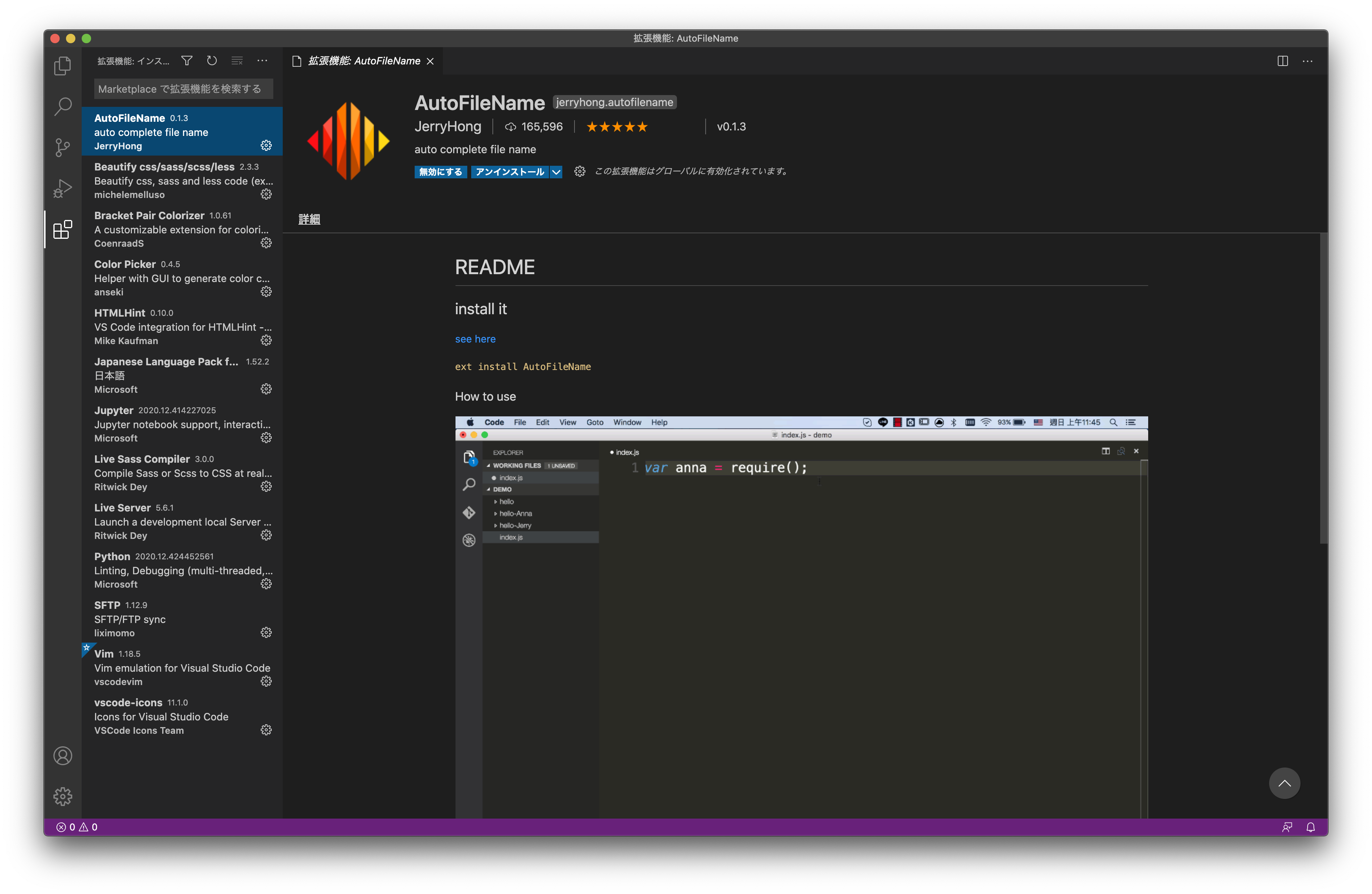Open manage gear for Python extension
Viewport: 1372px width, 894px height.
(x=266, y=584)
